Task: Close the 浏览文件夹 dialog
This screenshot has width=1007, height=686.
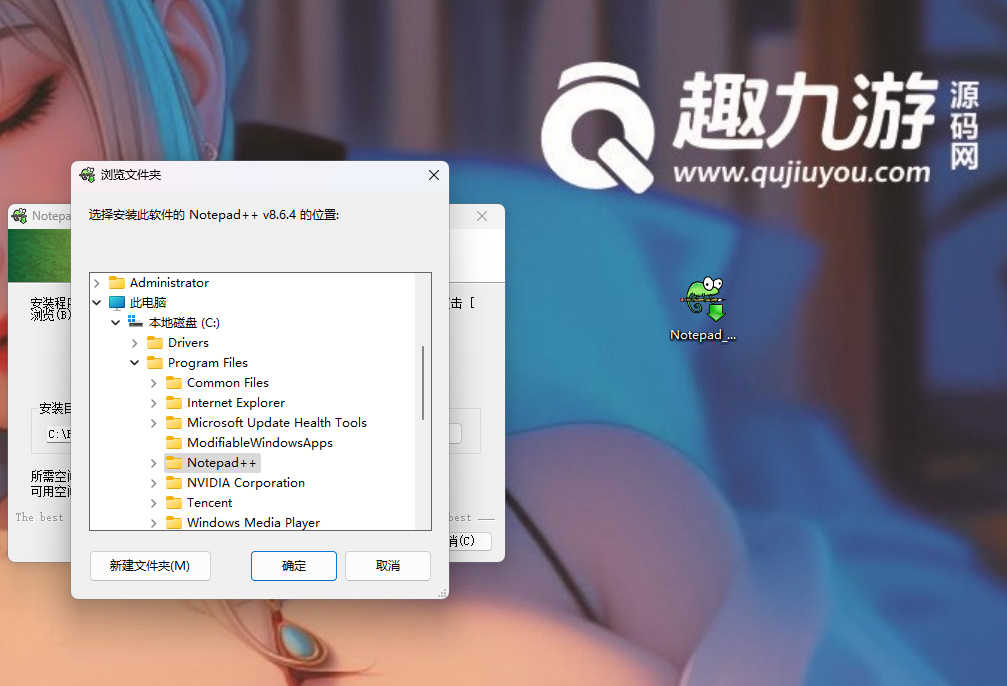Action: [434, 175]
